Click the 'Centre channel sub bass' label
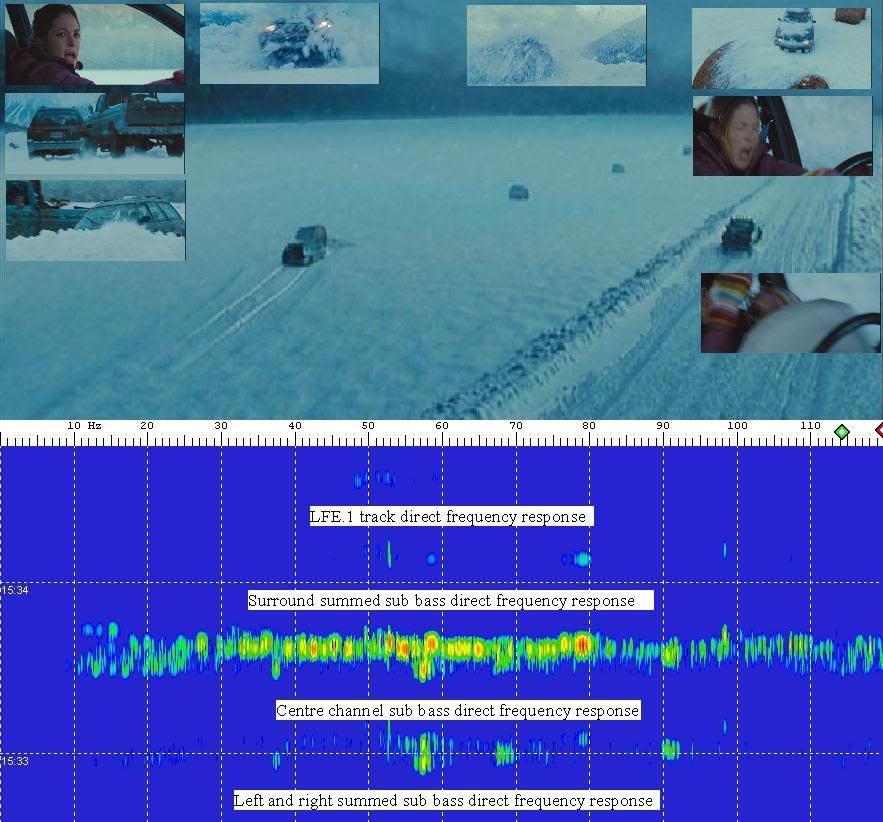The image size is (883, 822). click(x=457, y=711)
